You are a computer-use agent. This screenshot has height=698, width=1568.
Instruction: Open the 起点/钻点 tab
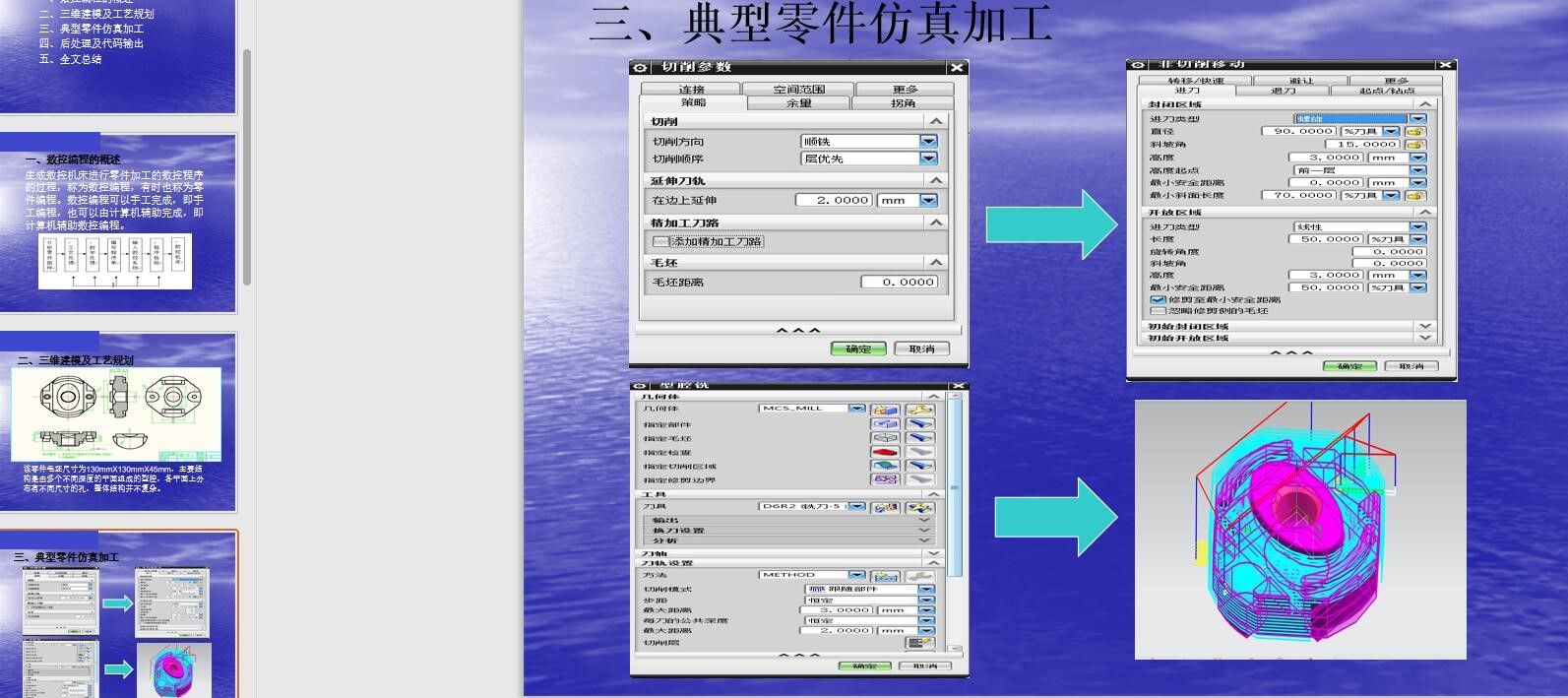point(1386,91)
